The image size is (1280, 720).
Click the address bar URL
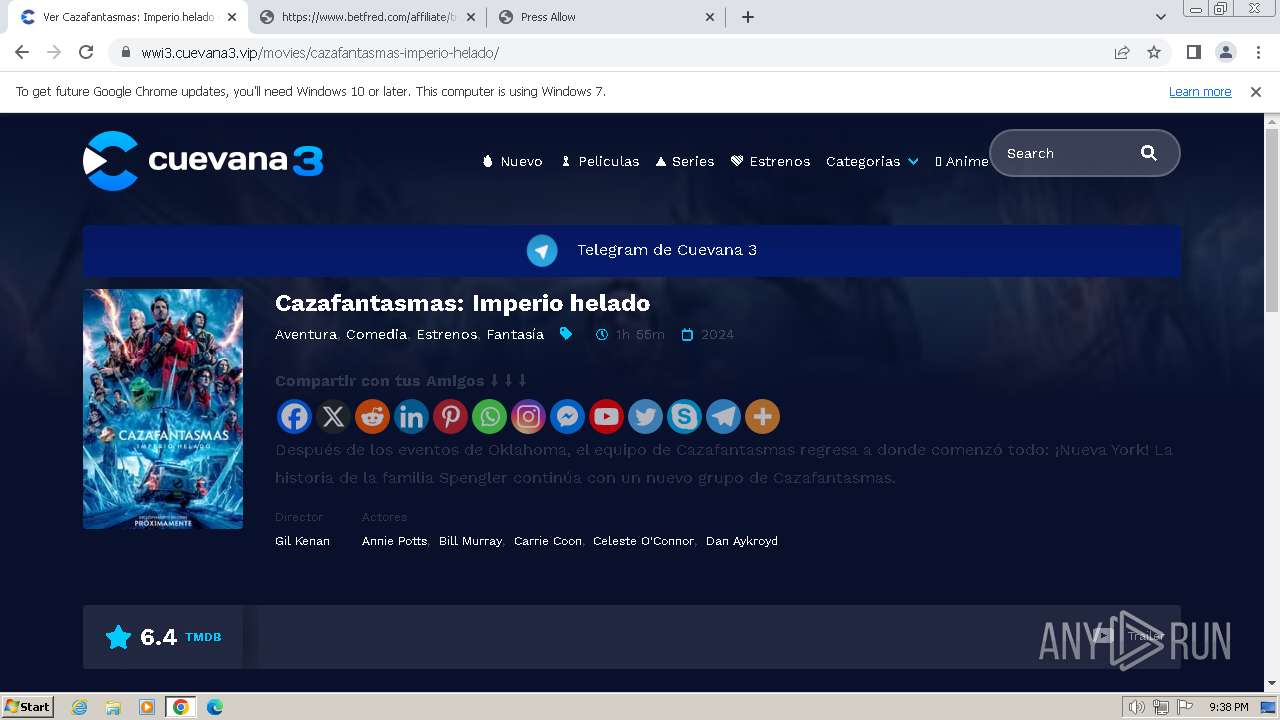pyautogui.click(x=320, y=52)
